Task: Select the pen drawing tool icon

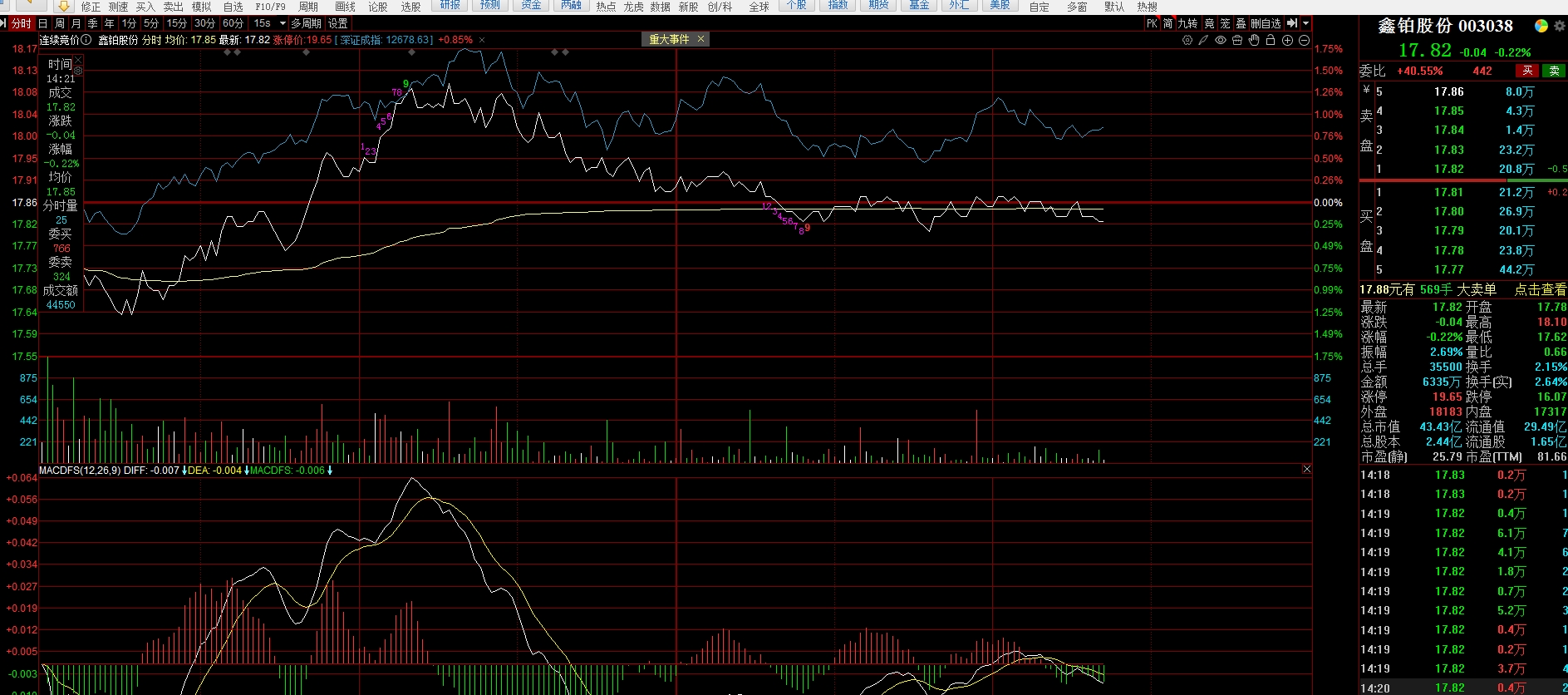Action: (1203, 40)
